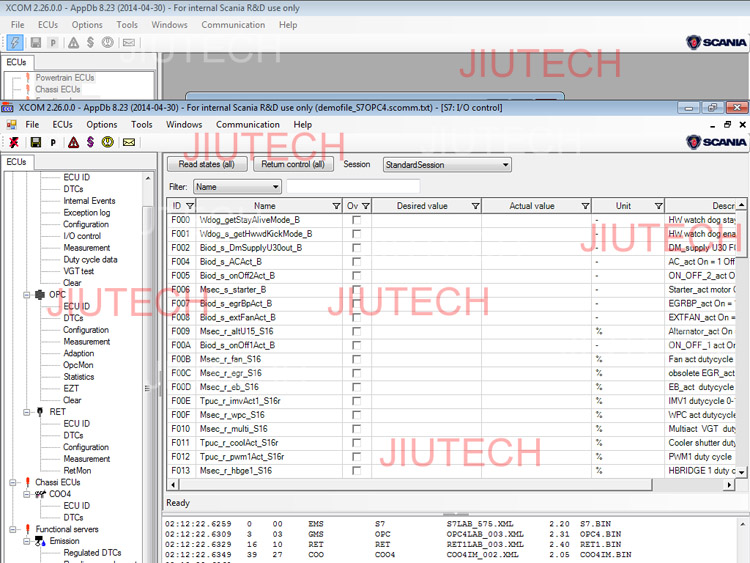Screen dimensions: 750x563
Task: Select OpcMon tree item
Action: pyautogui.click(x=78, y=365)
